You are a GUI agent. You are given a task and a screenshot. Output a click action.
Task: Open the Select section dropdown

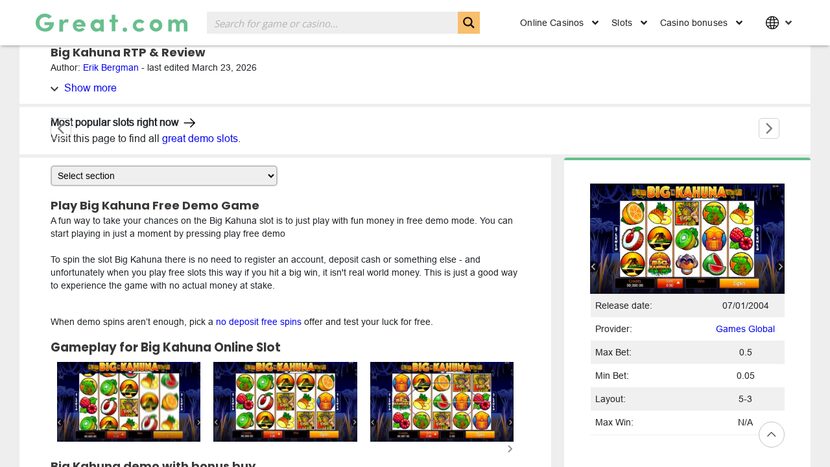click(x=164, y=176)
